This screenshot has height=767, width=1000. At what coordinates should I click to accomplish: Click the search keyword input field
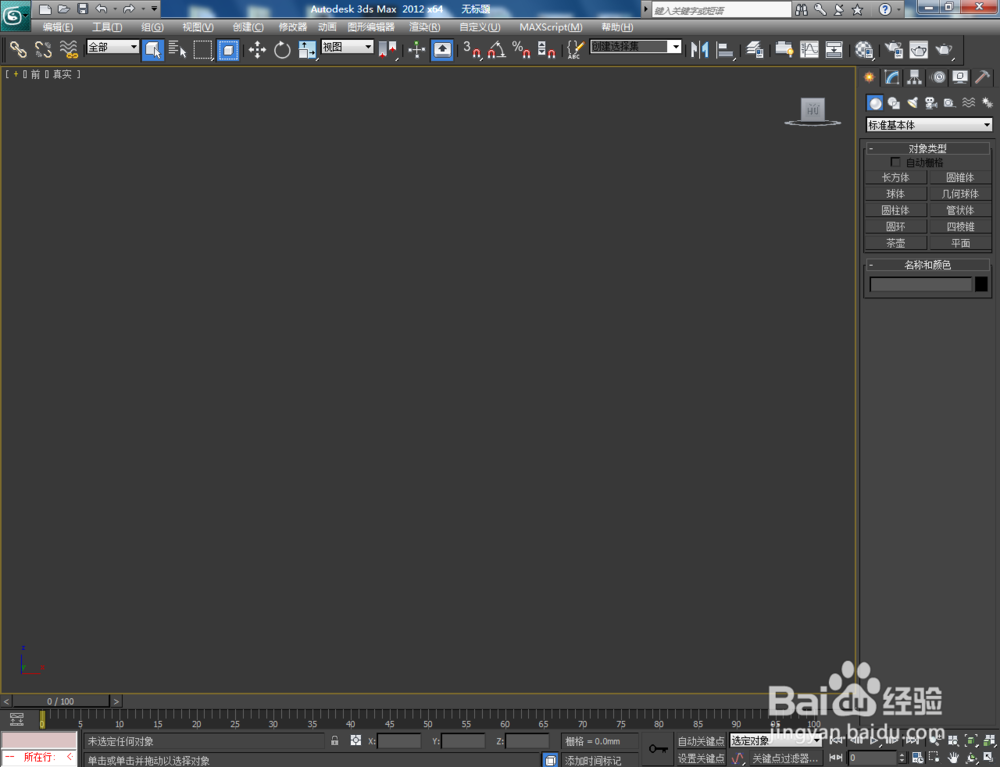point(721,10)
